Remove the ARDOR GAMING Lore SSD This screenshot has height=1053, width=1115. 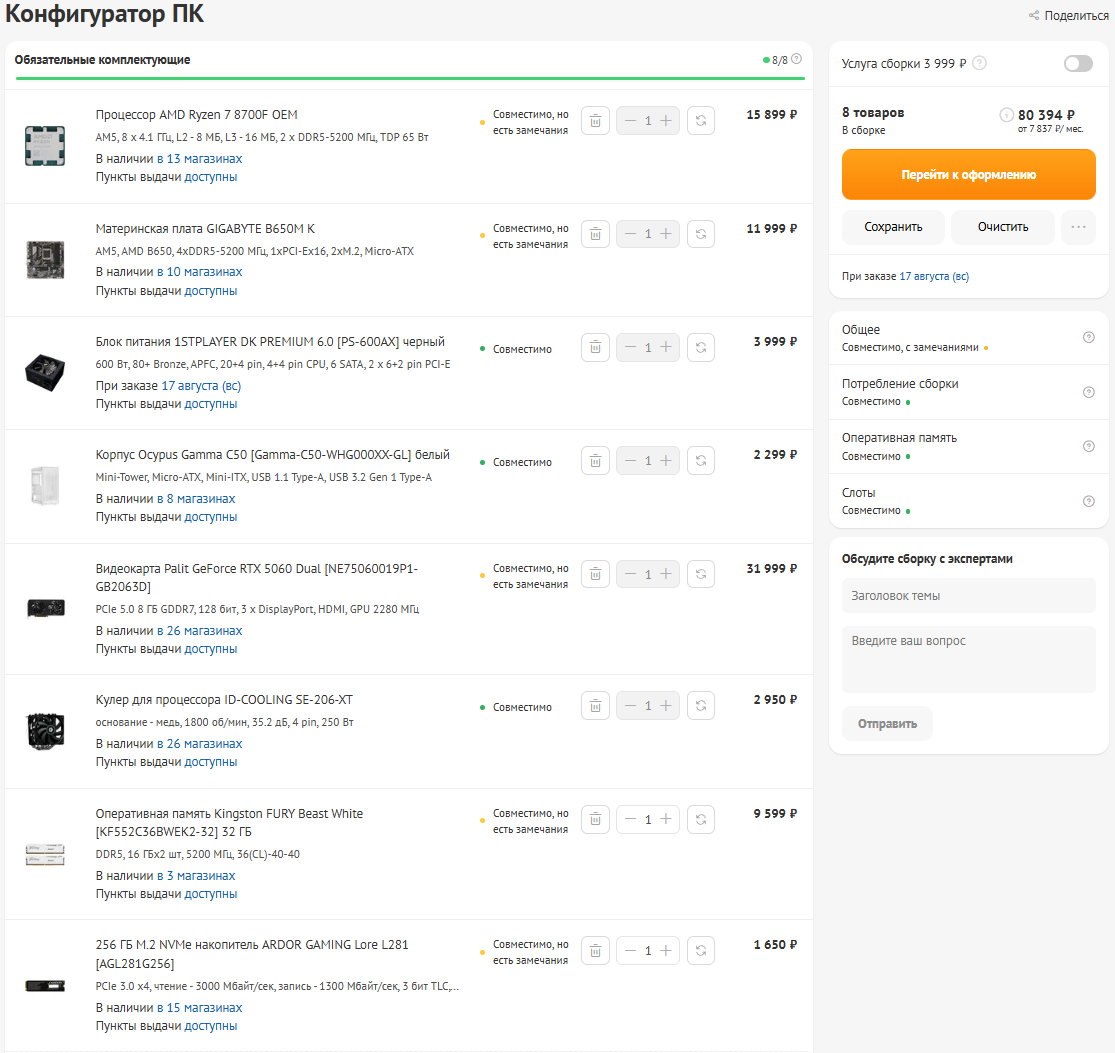tap(595, 951)
